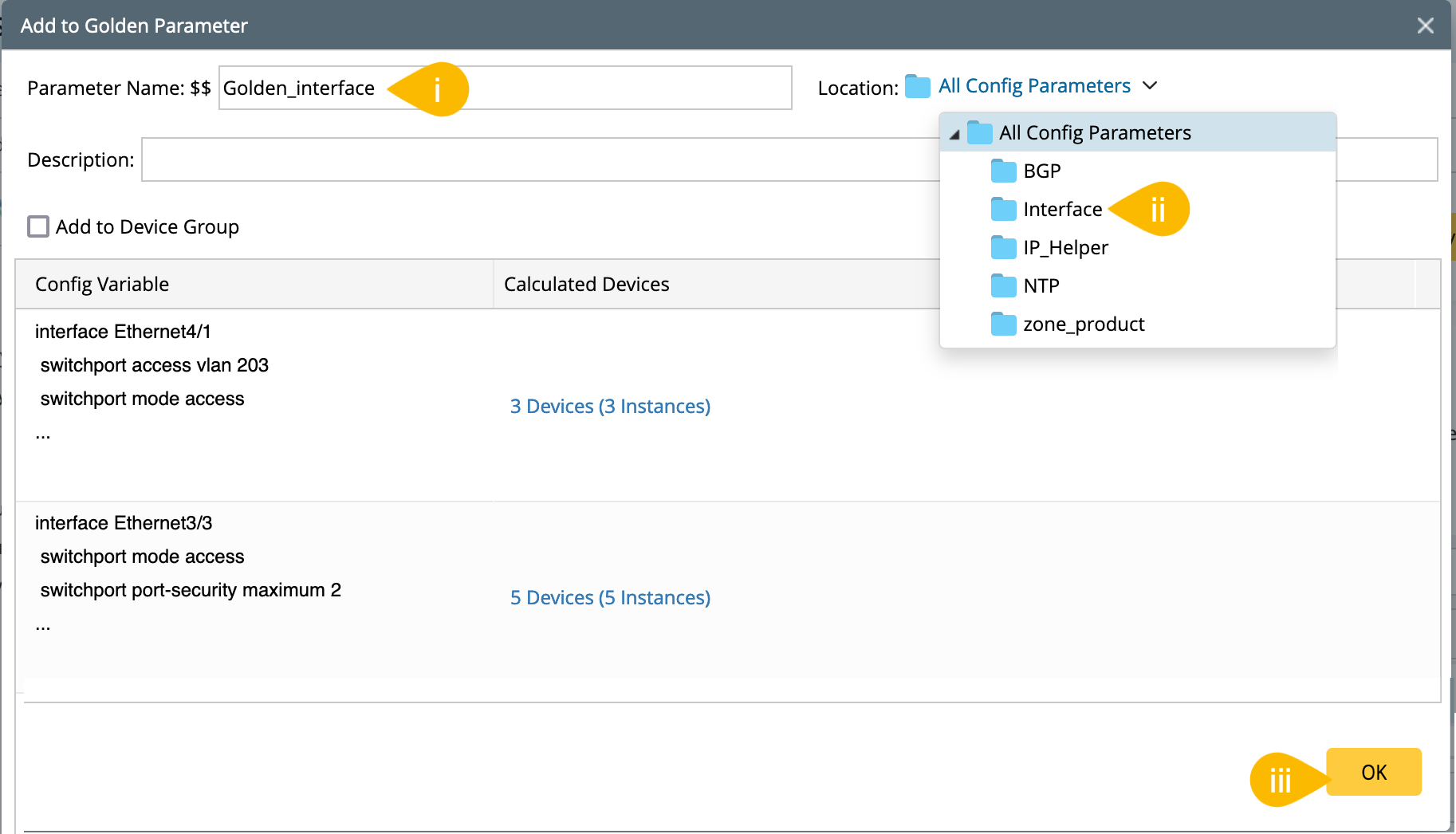
Task: Click the IP_Helper folder icon
Action: click(1003, 247)
